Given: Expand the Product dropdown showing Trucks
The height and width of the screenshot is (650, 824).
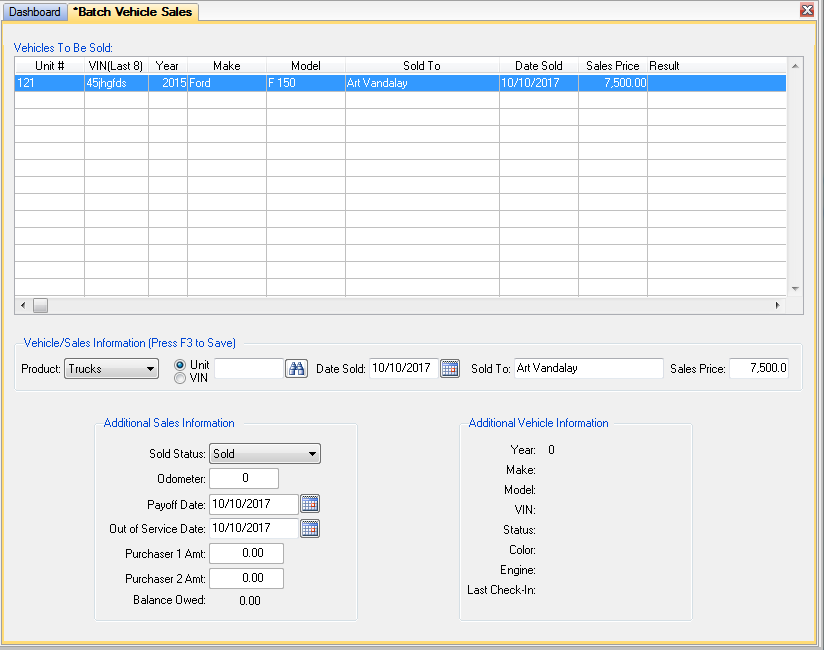Looking at the screenshot, I should pyautogui.click(x=111, y=369).
